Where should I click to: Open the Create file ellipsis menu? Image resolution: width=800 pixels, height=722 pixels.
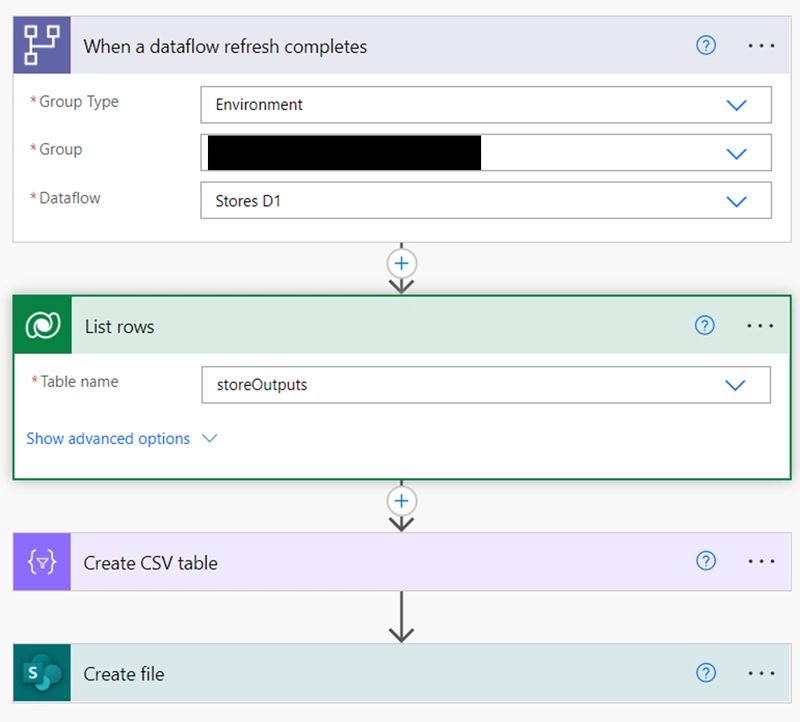click(x=762, y=673)
